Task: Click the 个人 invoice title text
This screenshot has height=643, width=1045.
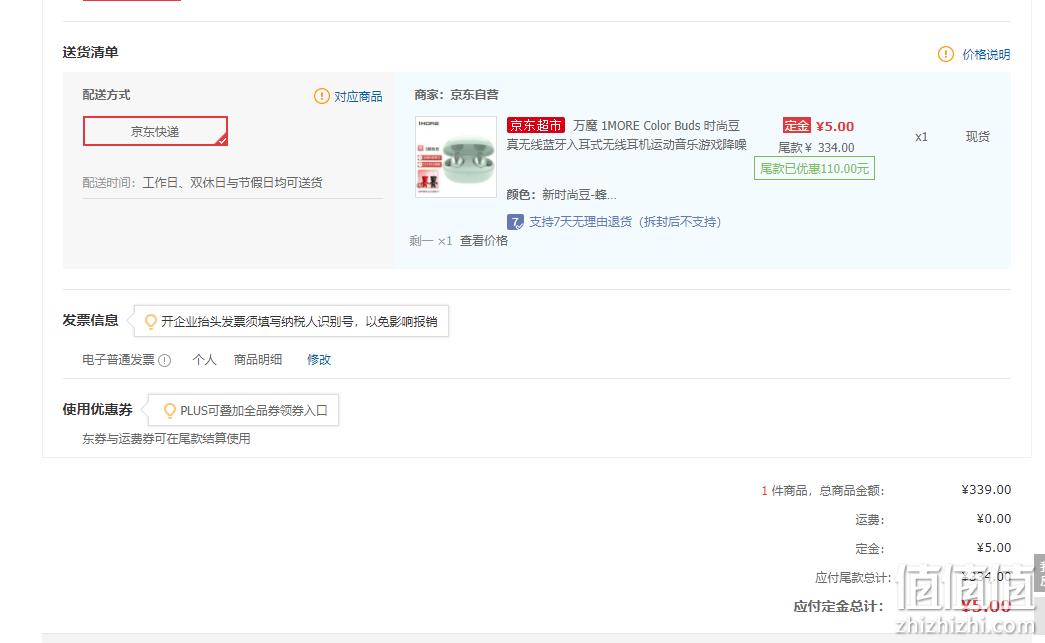Action: (x=204, y=360)
